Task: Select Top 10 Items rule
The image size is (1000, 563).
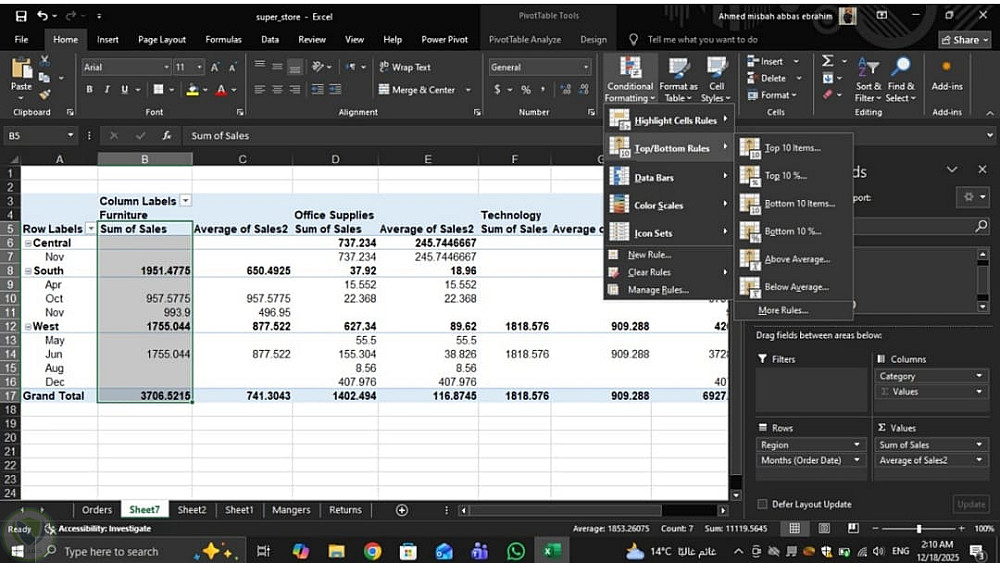Action: pyautogui.click(x=791, y=148)
